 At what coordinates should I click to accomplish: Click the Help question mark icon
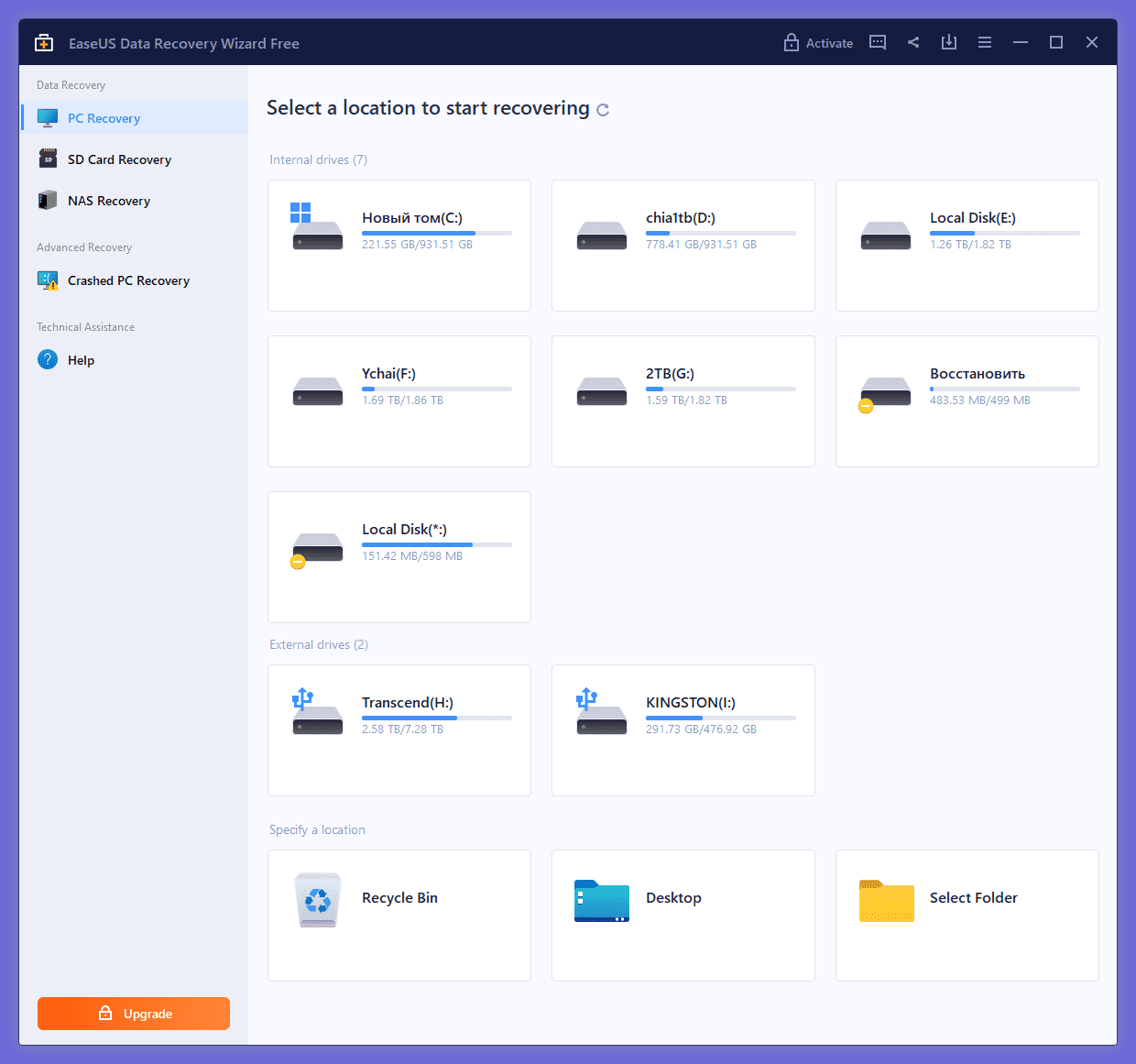pos(48,360)
